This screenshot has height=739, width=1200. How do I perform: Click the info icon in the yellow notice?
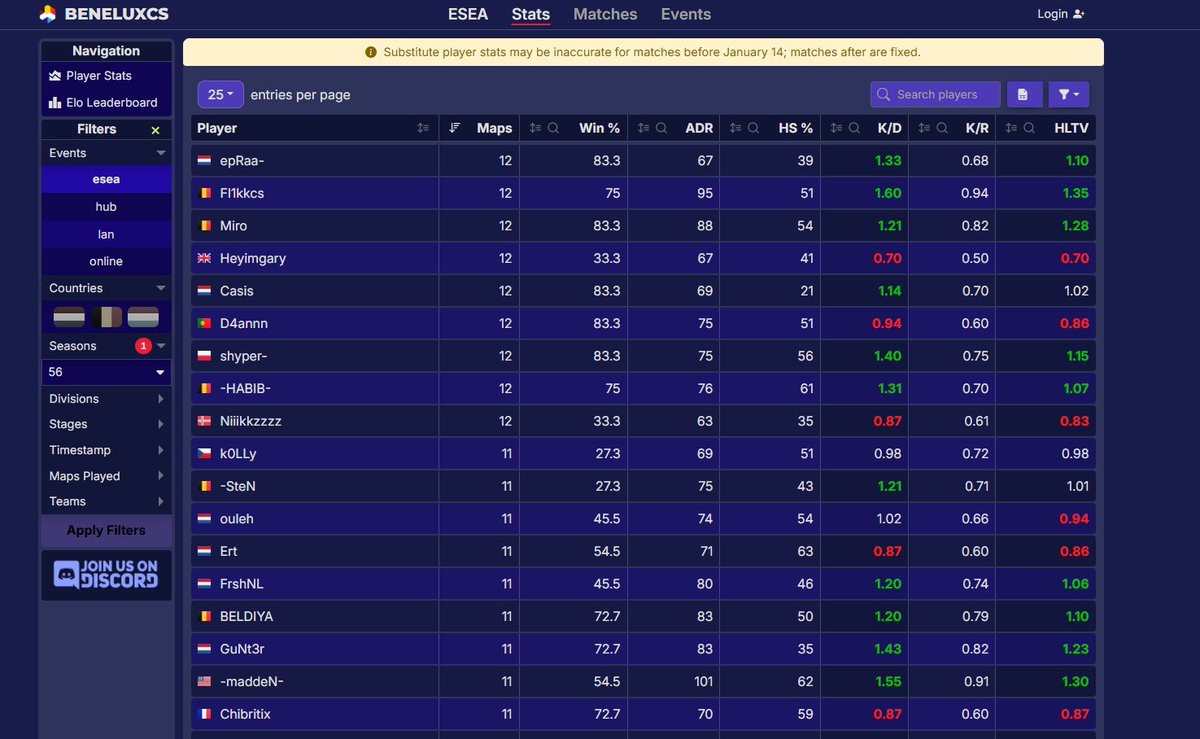[x=371, y=52]
